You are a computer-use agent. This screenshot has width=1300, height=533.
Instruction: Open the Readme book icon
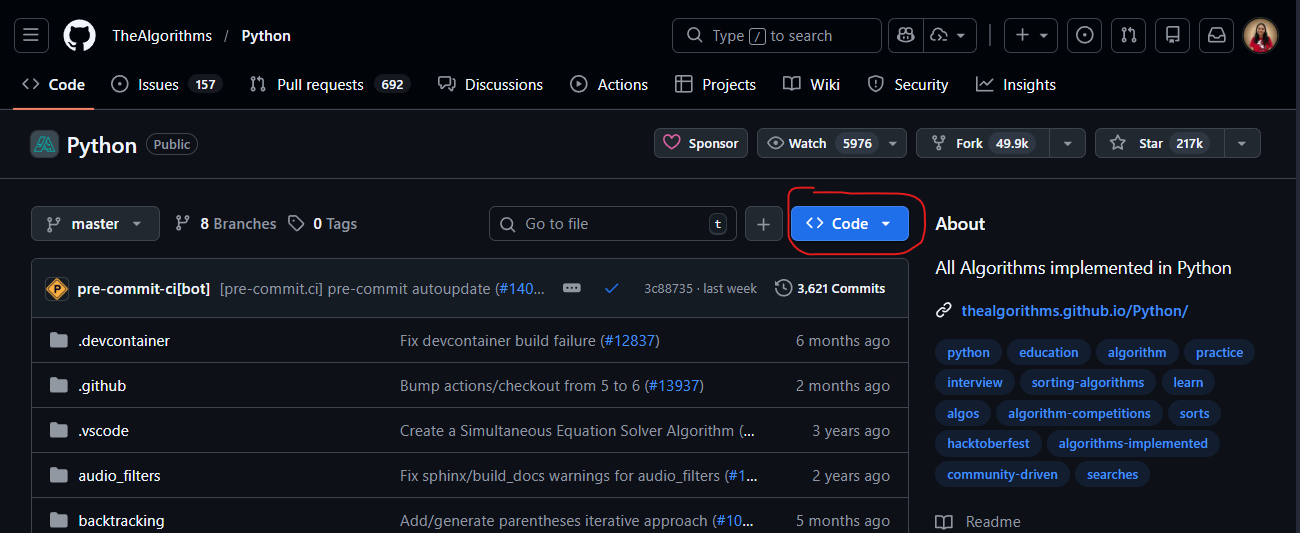944,522
